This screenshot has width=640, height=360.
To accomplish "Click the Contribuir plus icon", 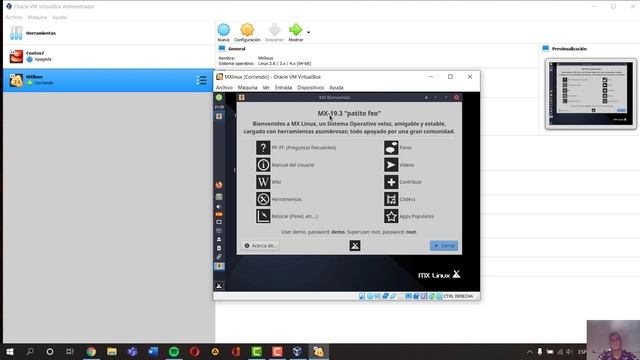I will pos(391,182).
